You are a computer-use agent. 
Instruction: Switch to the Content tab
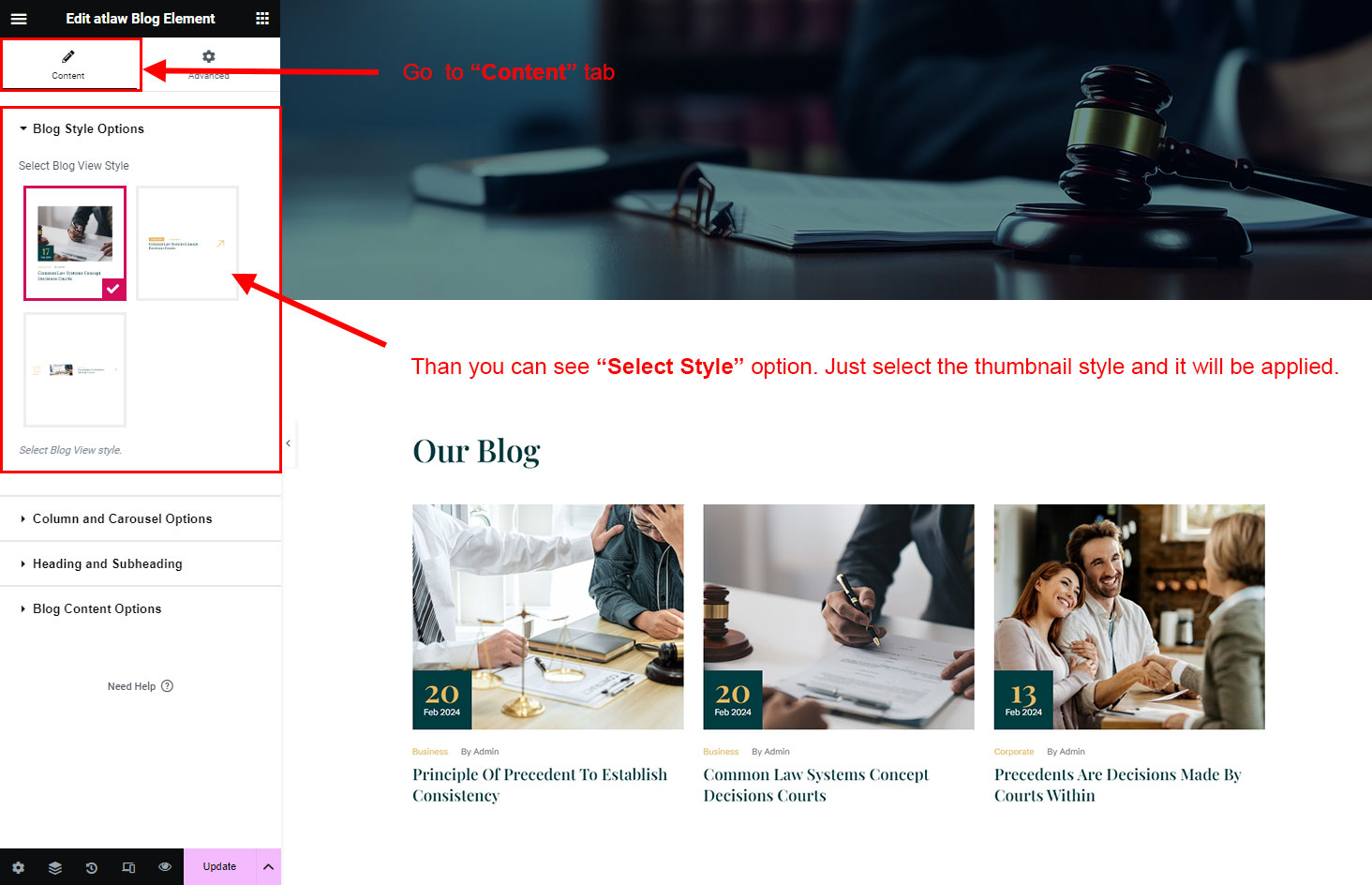[69, 64]
